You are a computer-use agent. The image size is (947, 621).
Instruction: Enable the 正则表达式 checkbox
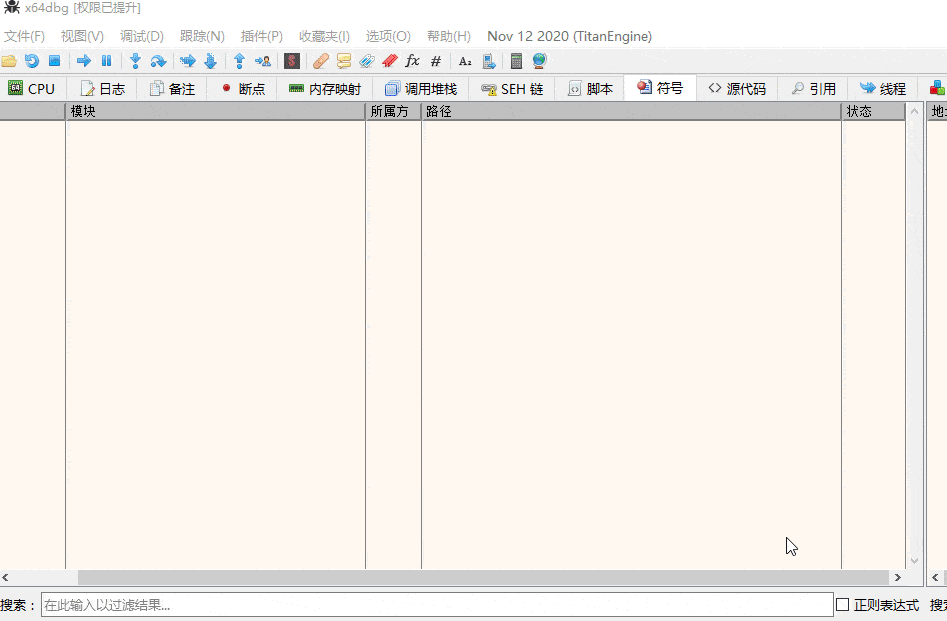click(x=843, y=605)
